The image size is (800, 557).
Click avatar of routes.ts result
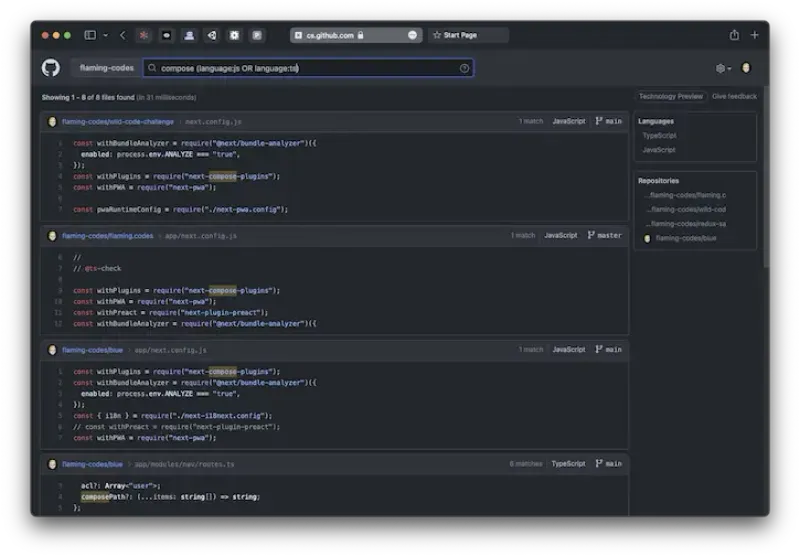52,465
